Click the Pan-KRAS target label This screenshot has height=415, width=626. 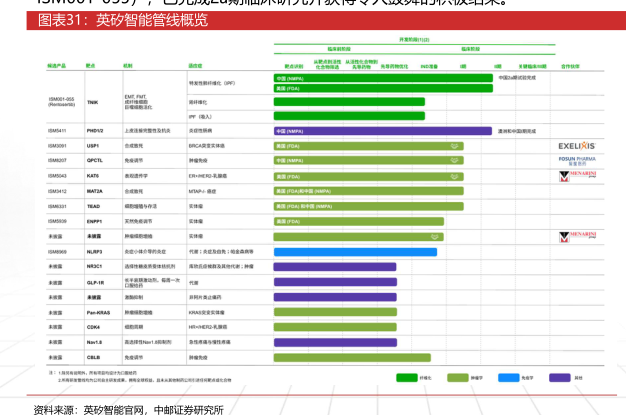pyautogui.click(x=96, y=312)
